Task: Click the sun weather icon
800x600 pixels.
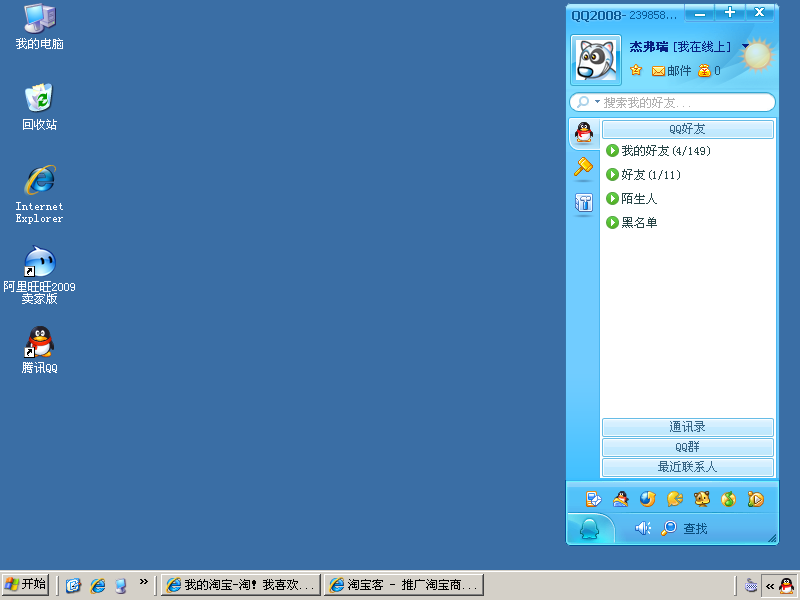Action: click(758, 55)
